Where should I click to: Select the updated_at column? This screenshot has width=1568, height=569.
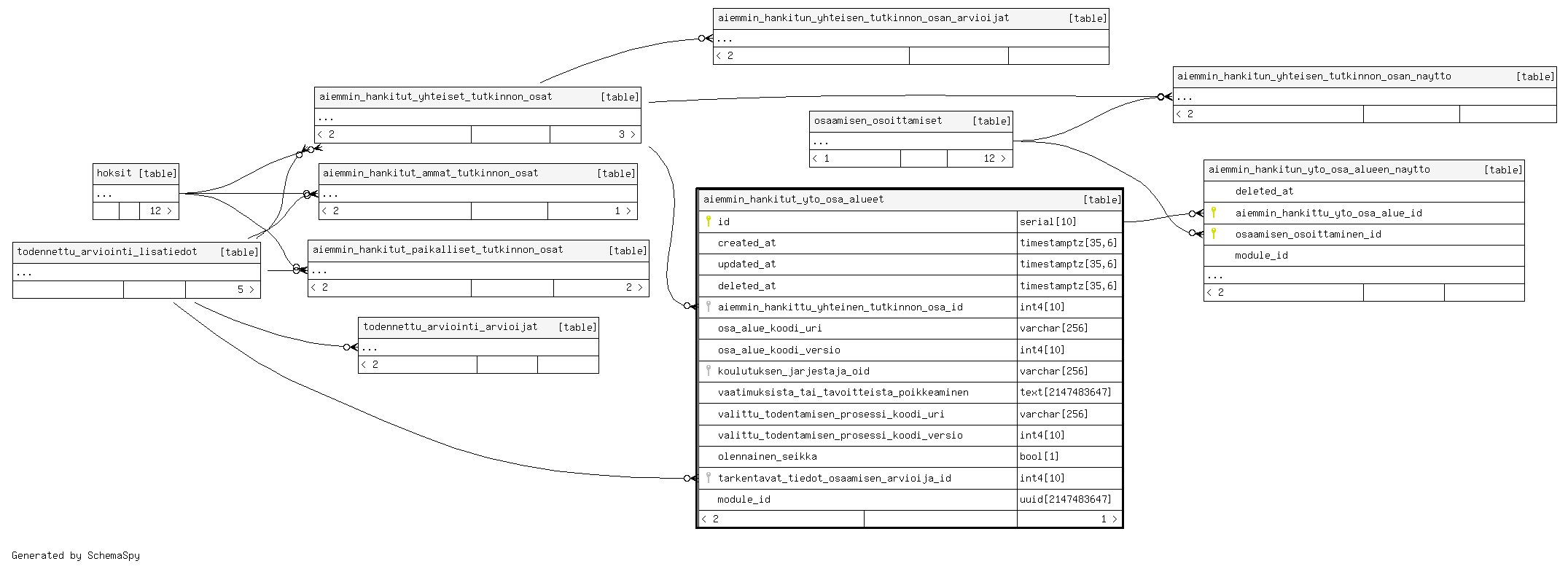click(746, 264)
